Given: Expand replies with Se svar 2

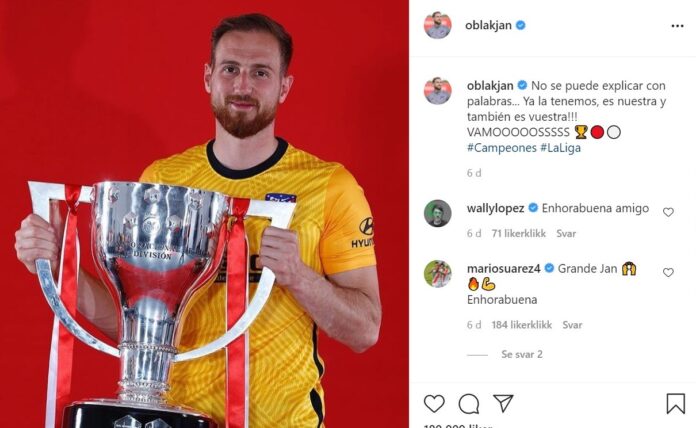Looking at the screenshot, I should pos(522,354).
